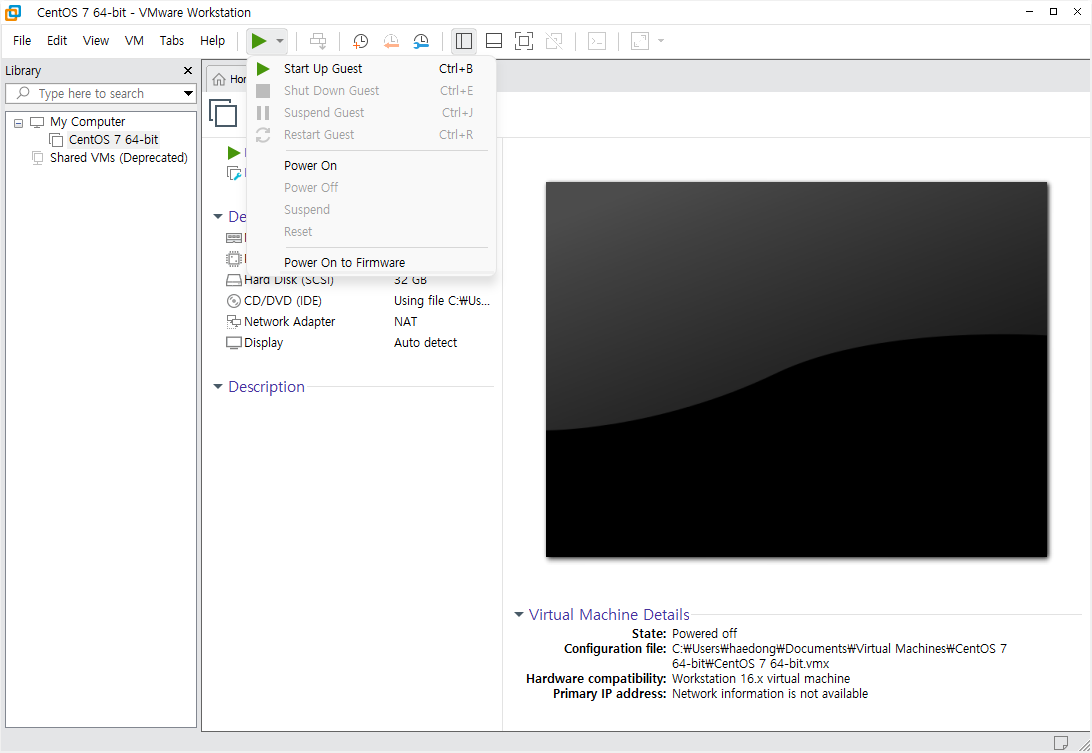
Task: Click the Unity mode toolbar icon
Action: point(554,41)
